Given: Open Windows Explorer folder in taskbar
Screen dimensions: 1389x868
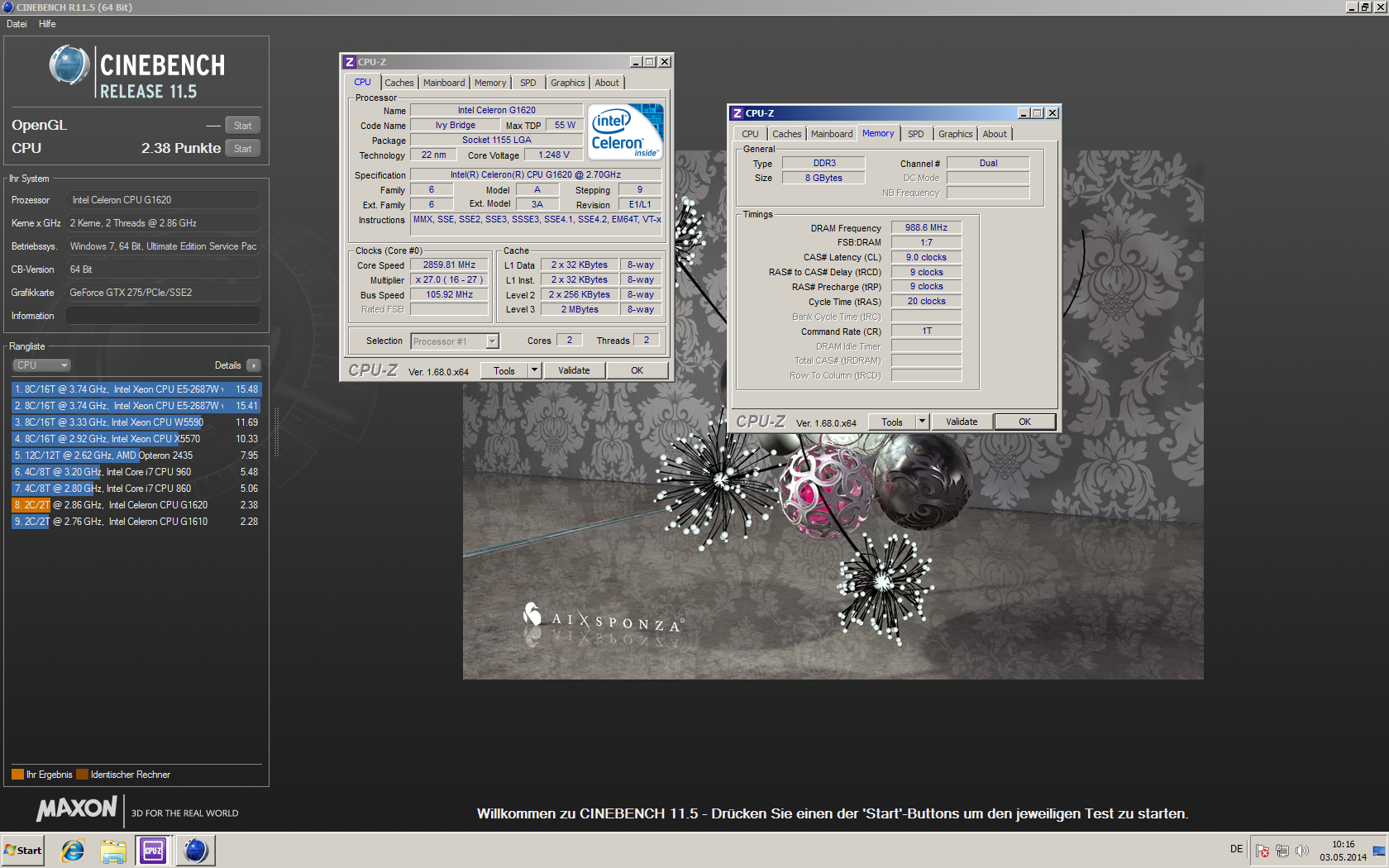Looking at the screenshot, I should pos(113,850).
